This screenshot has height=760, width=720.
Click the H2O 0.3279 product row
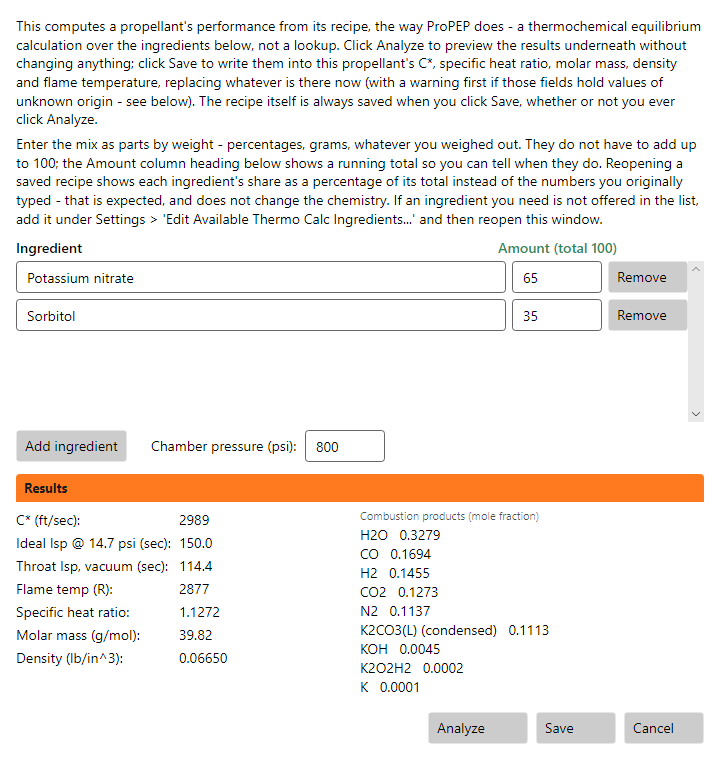[x=400, y=535]
